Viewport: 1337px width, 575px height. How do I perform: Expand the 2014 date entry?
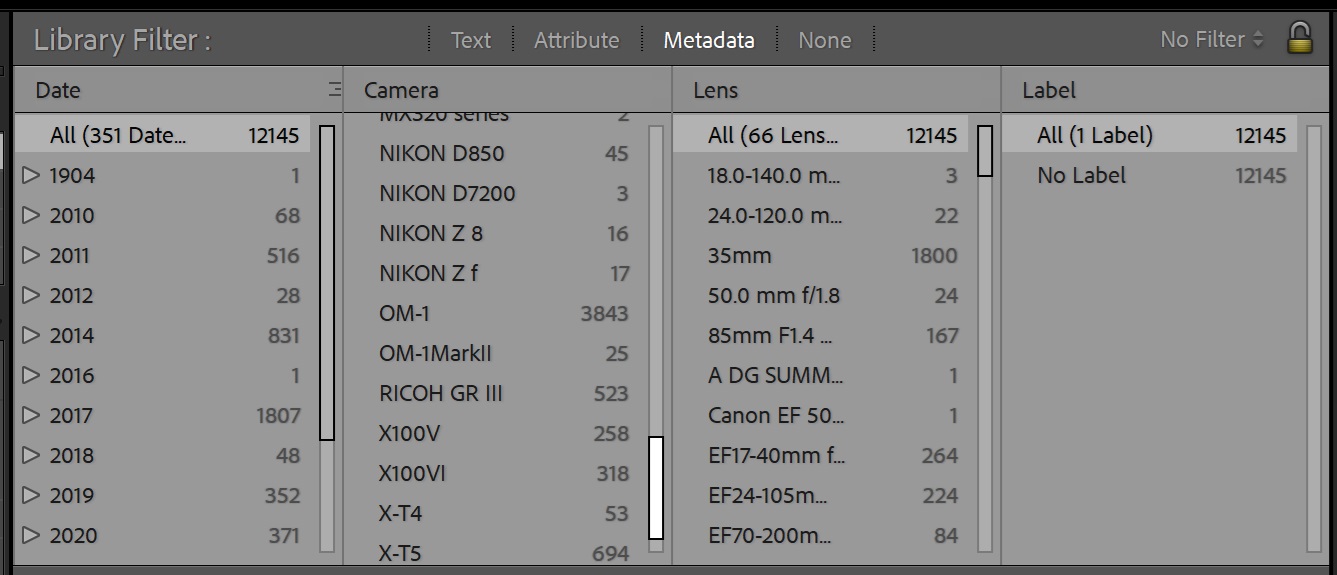31,335
